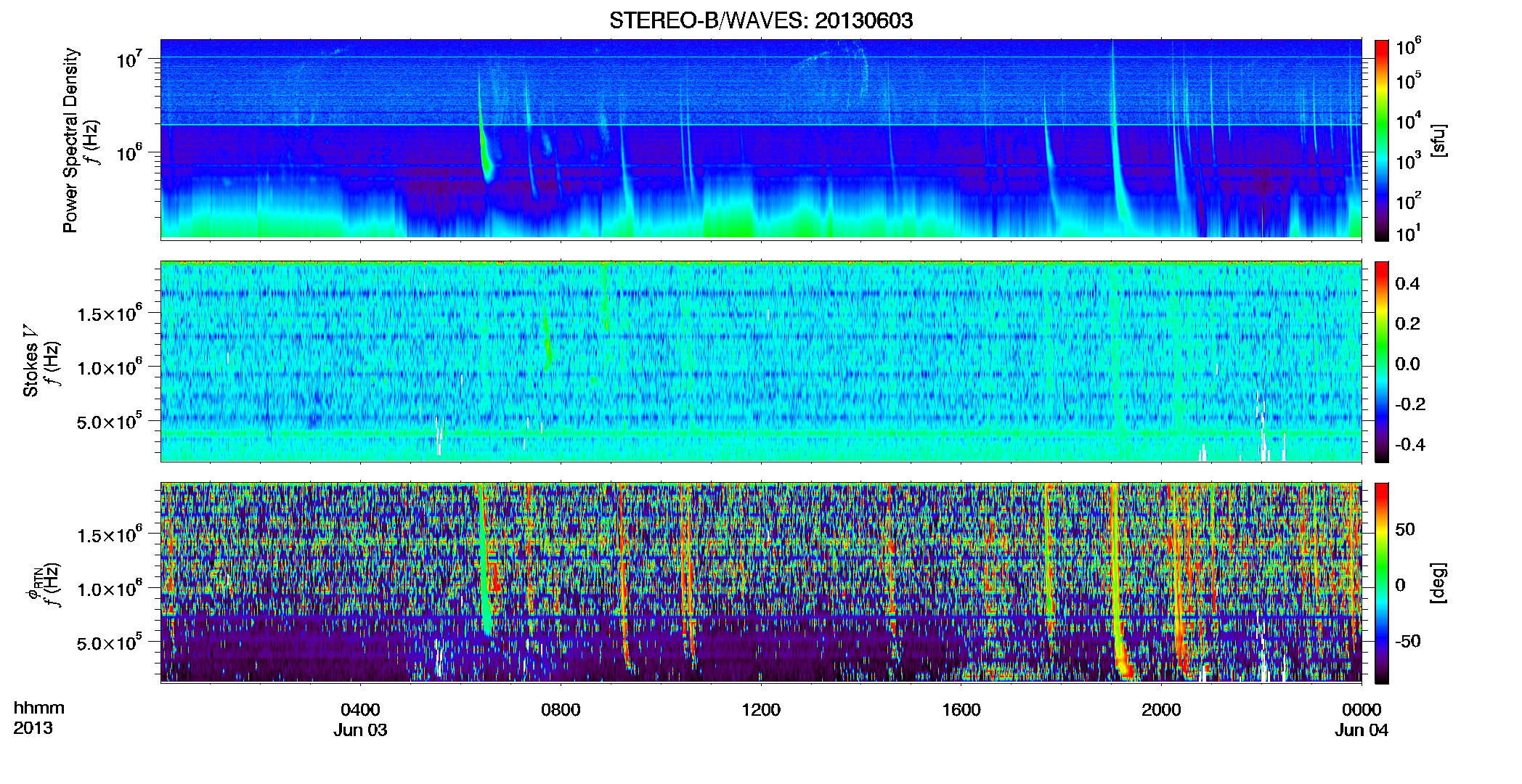Viewport: 1522px width, 784px height.
Task: Click the 1.0×10^6 frequency tick of phi RTN panel
Action: coord(110,589)
